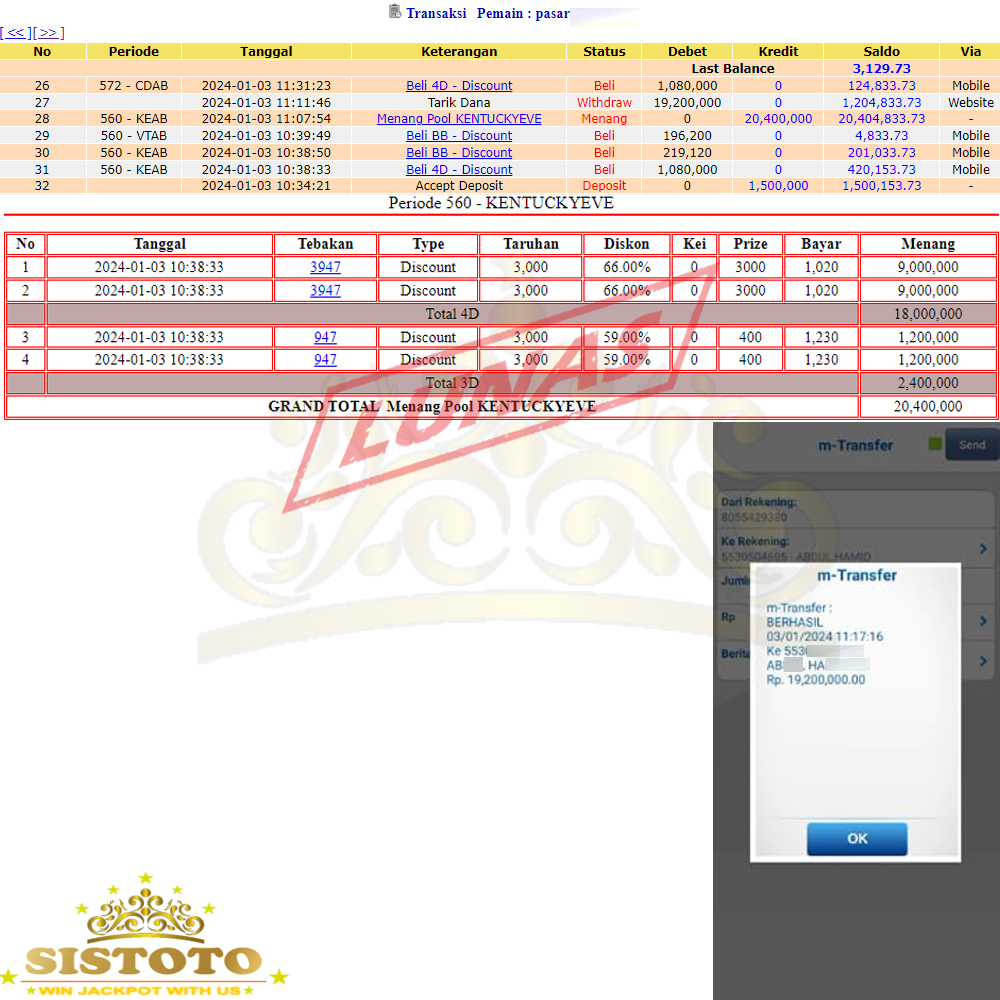Open Beli 4D - Discount link in row 26

tap(459, 86)
